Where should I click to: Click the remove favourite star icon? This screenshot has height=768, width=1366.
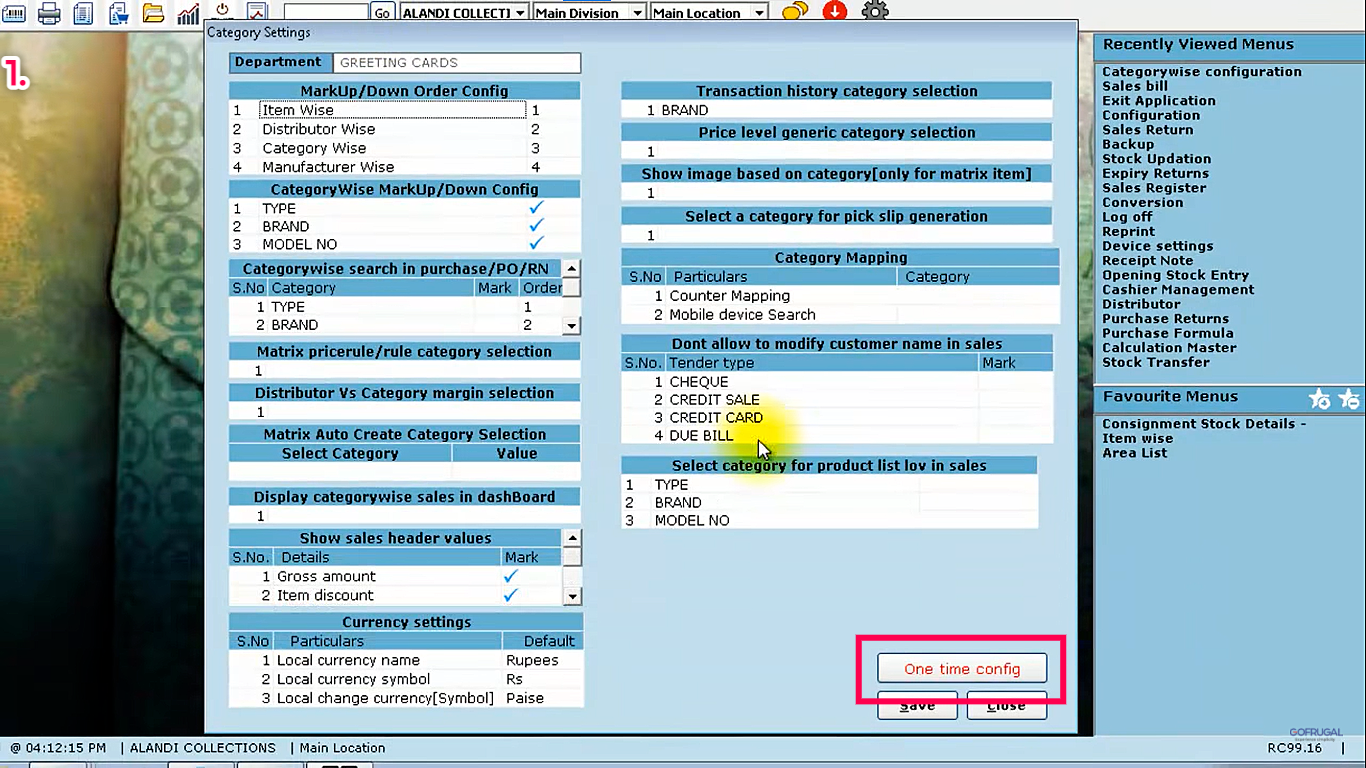tap(1349, 399)
